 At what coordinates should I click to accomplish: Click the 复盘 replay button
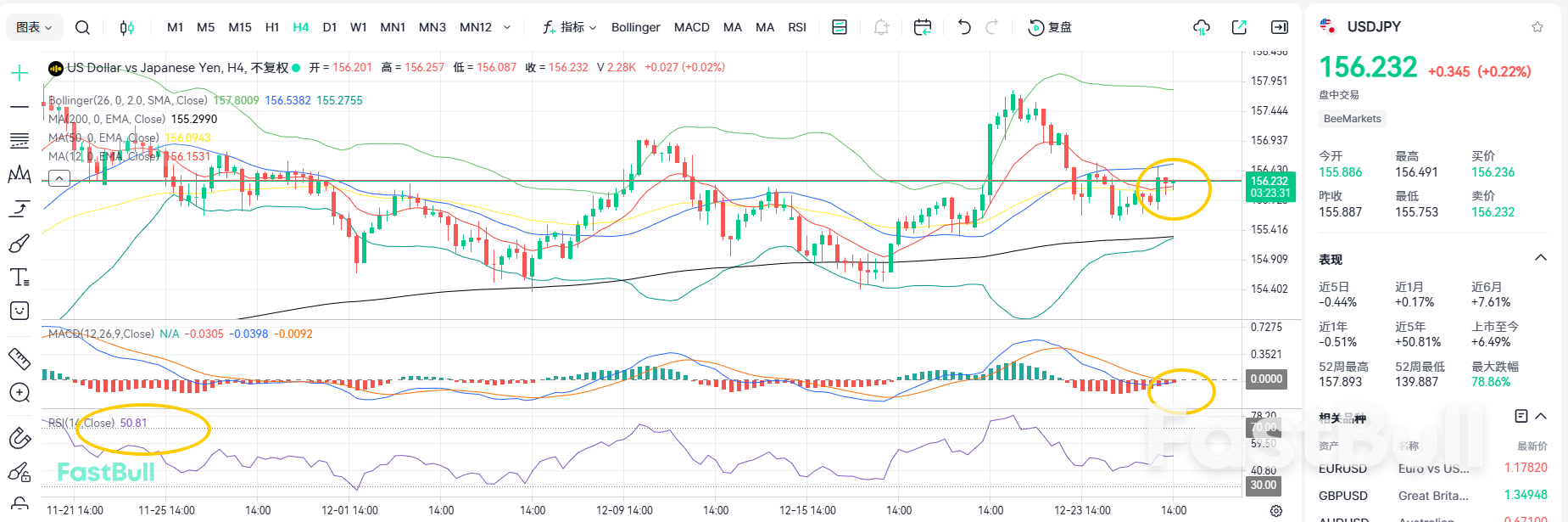pyautogui.click(x=1050, y=27)
